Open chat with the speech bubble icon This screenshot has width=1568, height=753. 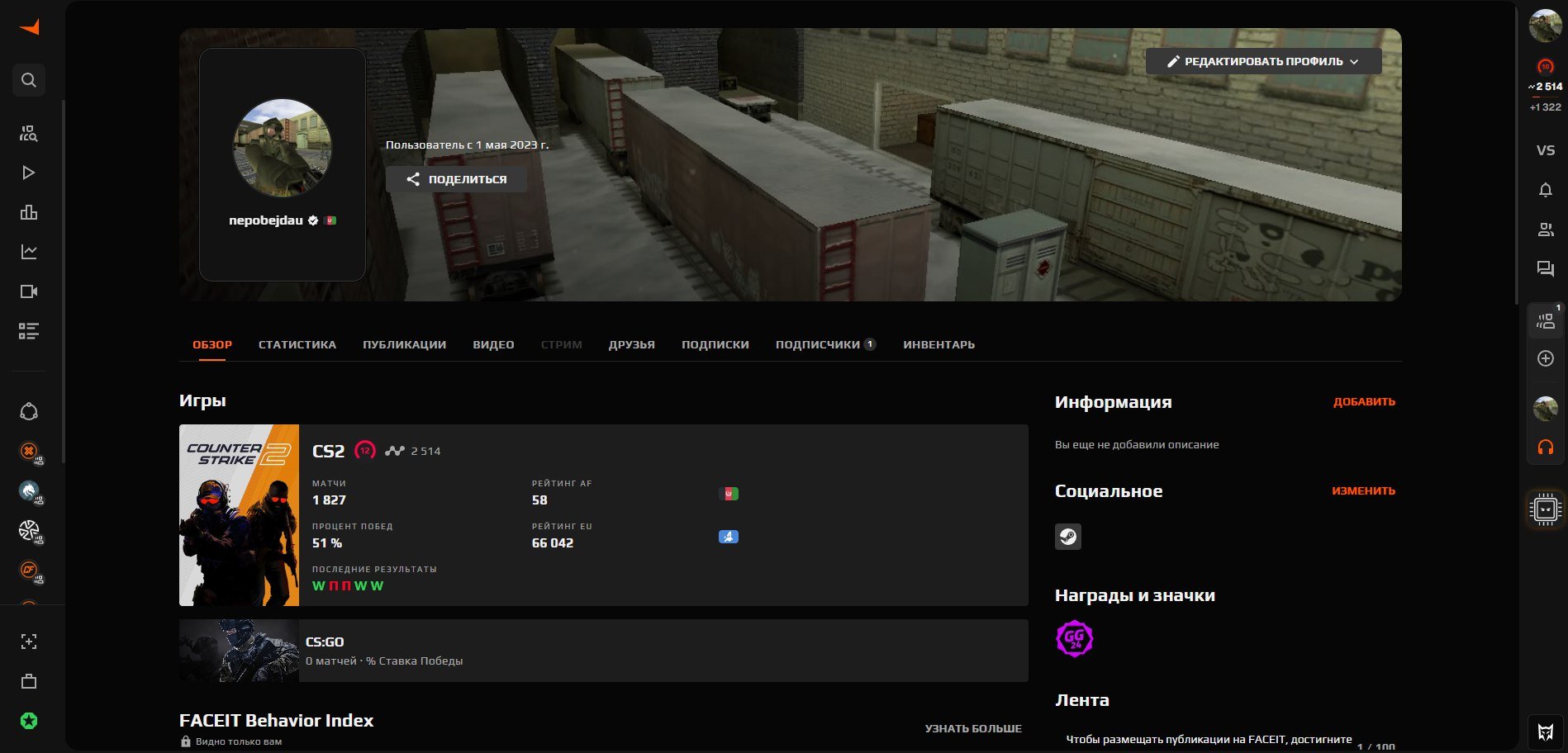pyautogui.click(x=1546, y=269)
